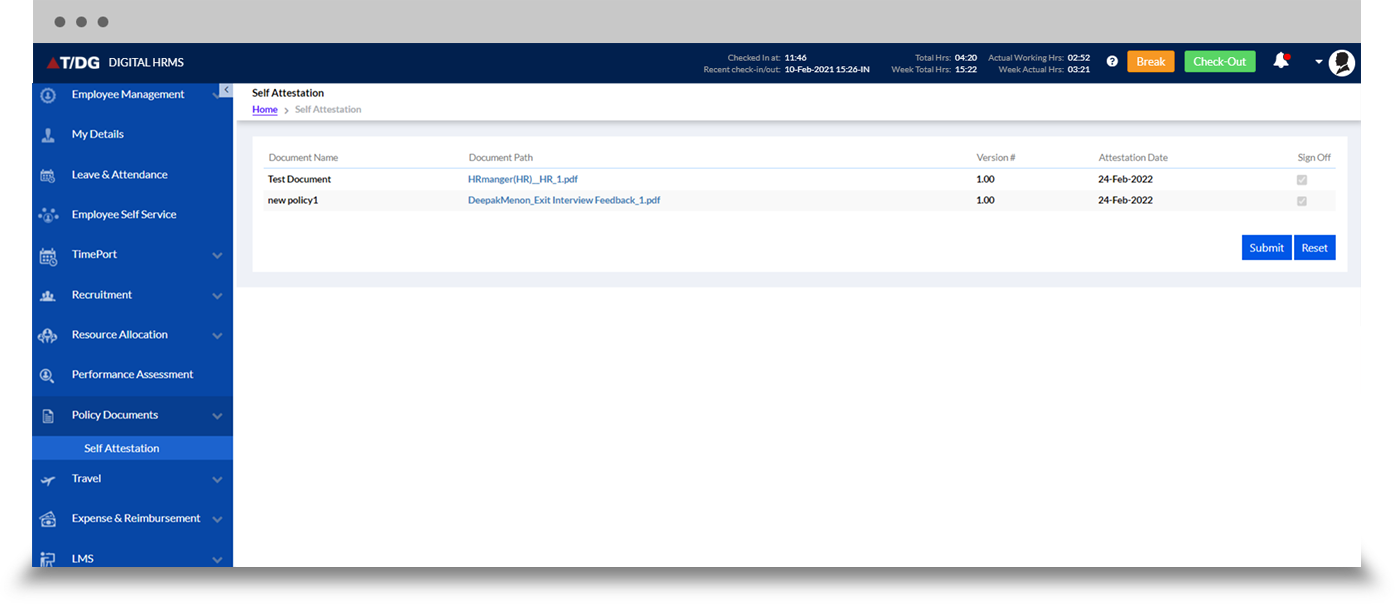Click the Attestation Date column header

coord(1133,158)
